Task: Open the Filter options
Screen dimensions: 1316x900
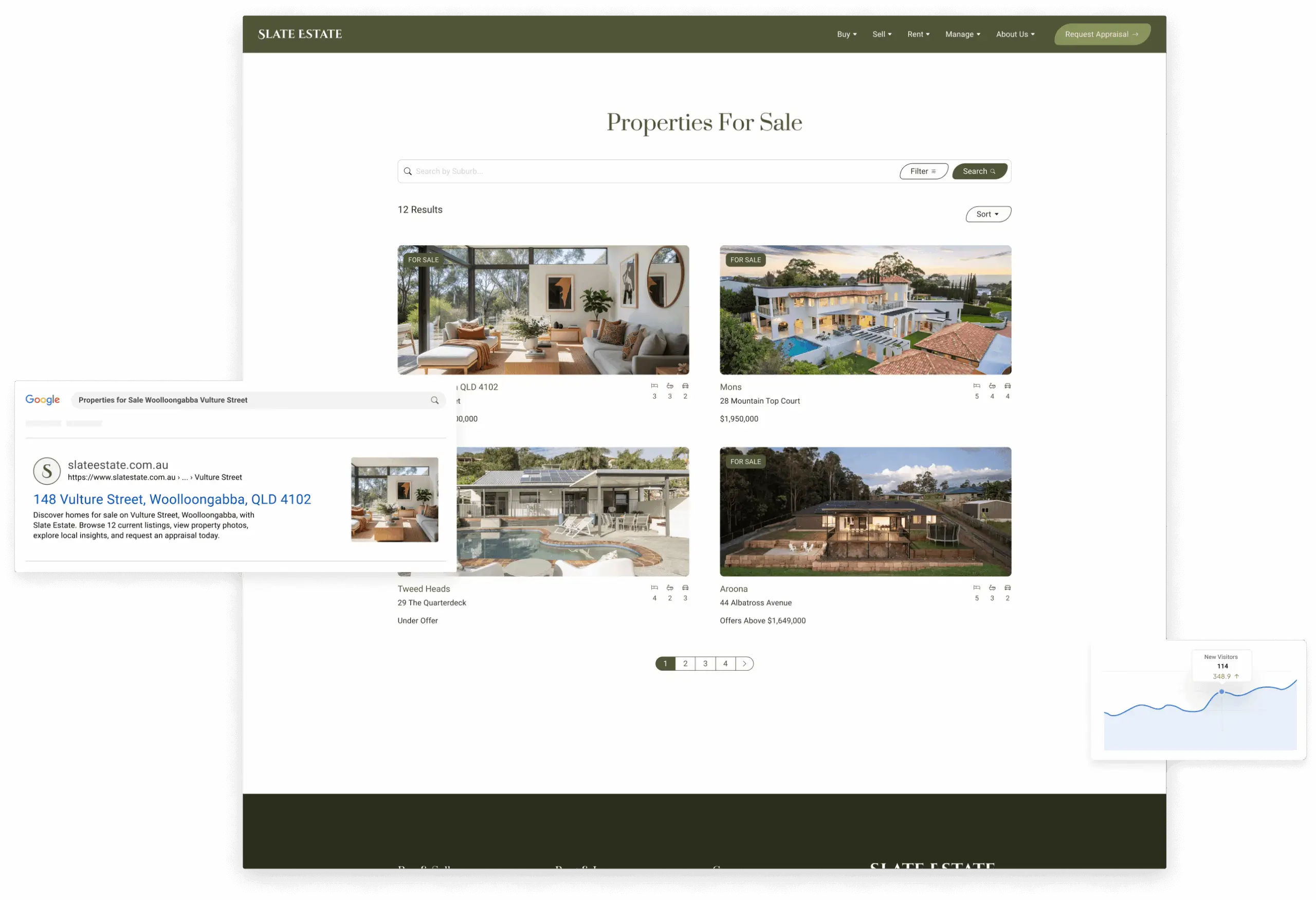Action: [x=923, y=171]
